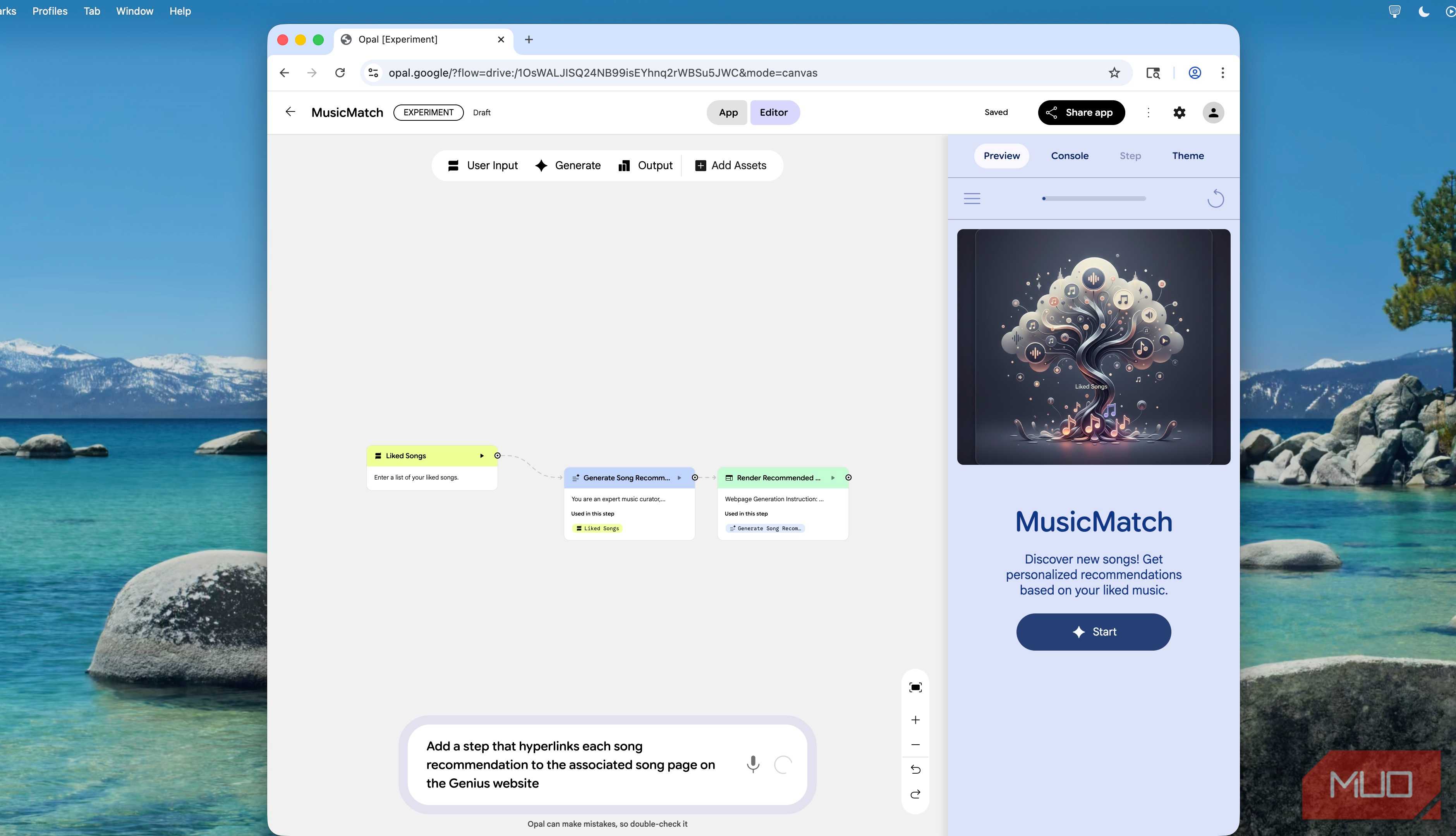Reload the browser page

(340, 73)
